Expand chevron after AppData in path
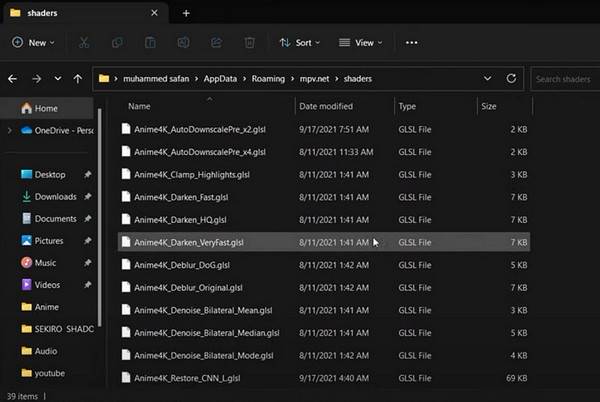 244,79
